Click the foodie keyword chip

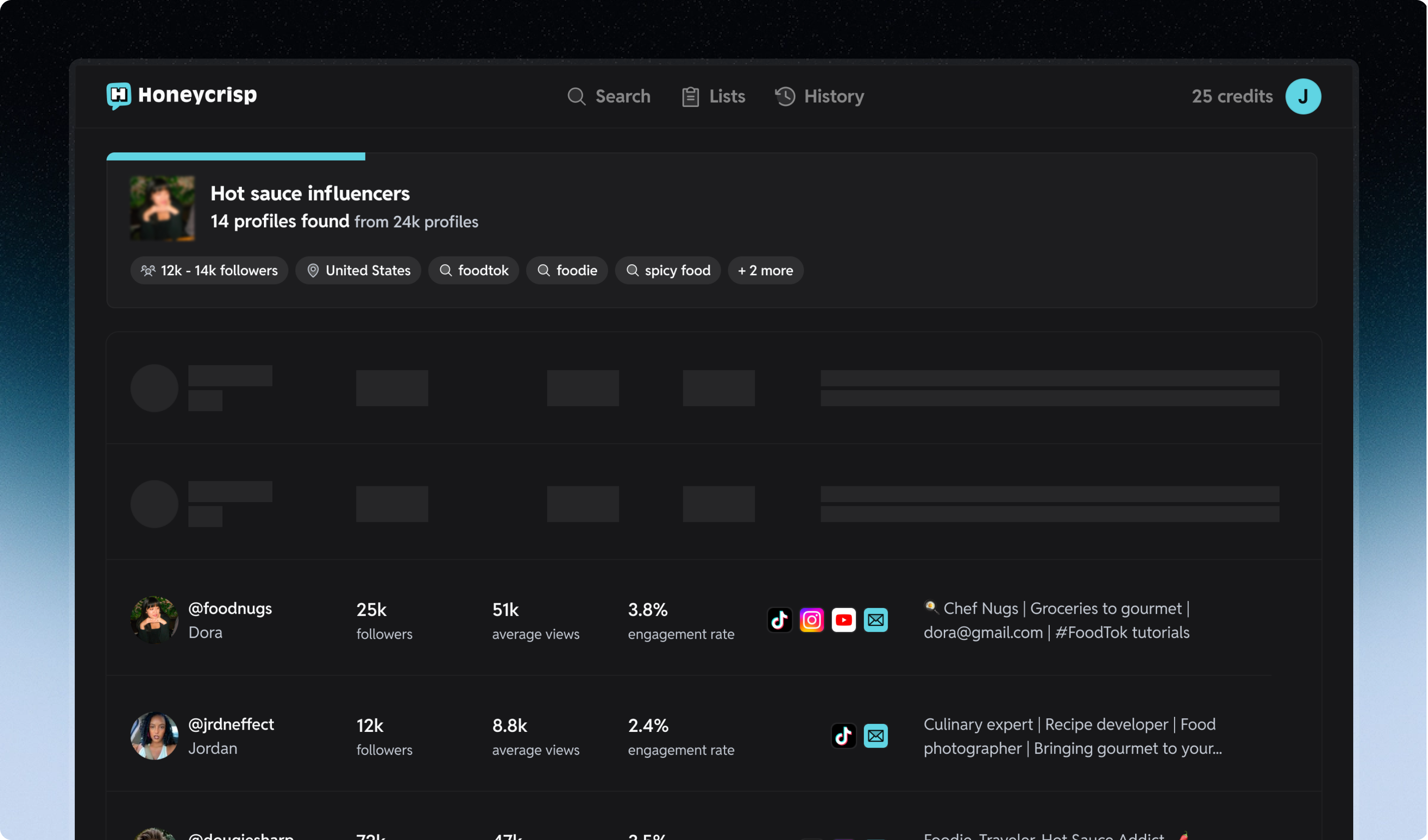coord(567,270)
